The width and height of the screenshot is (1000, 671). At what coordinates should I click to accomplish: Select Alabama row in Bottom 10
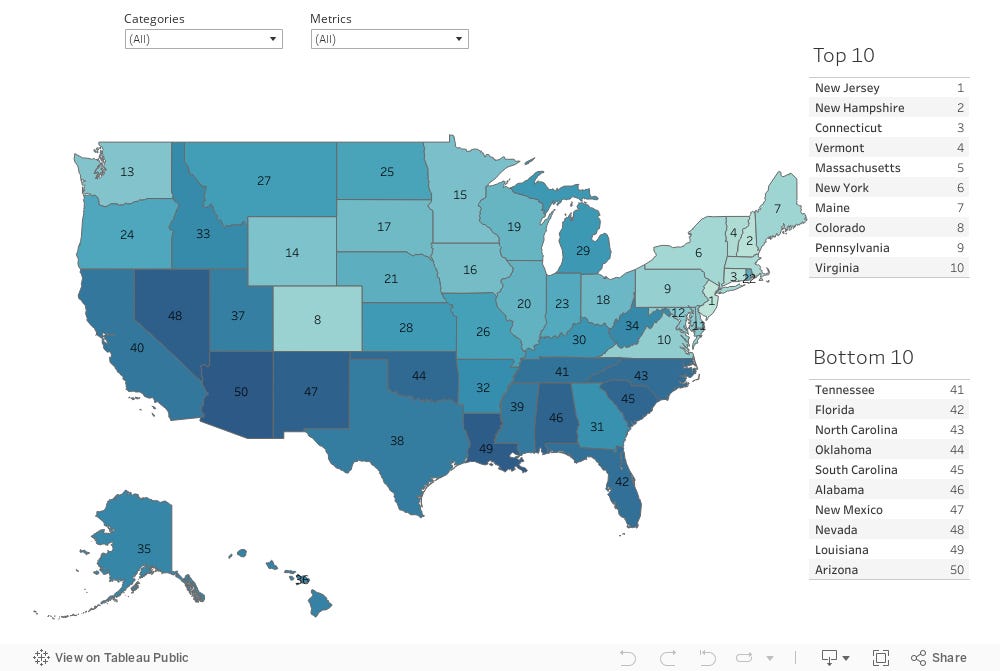pos(889,490)
